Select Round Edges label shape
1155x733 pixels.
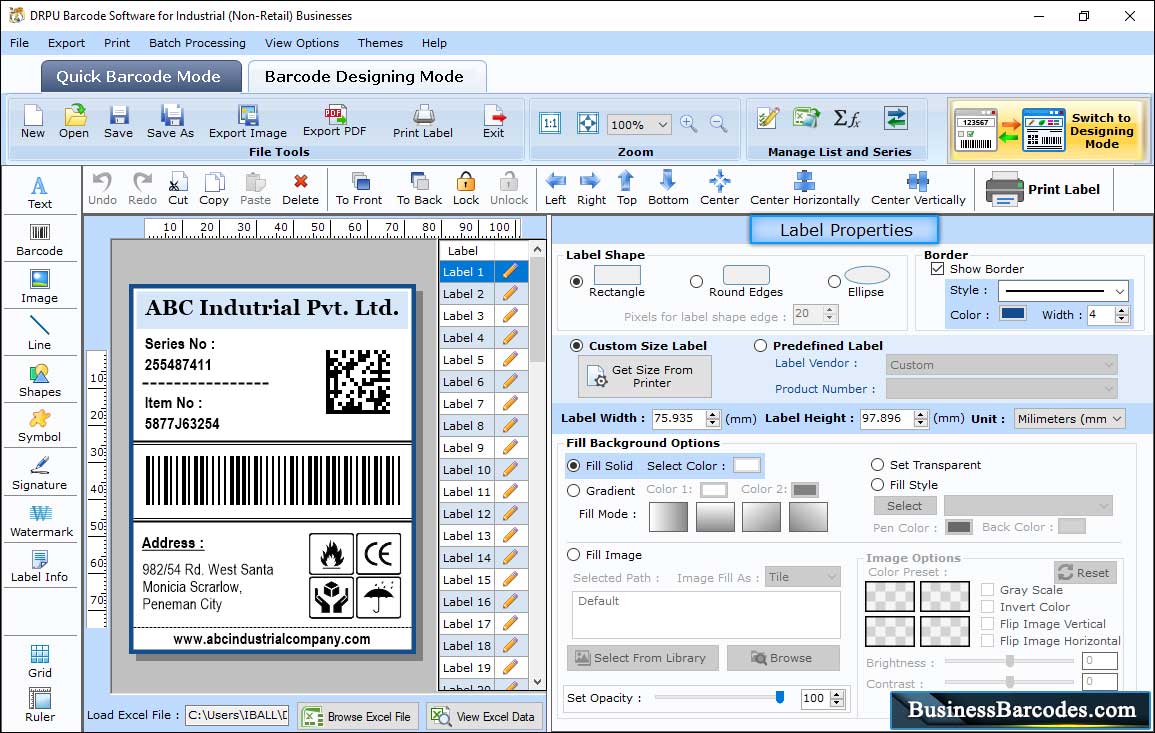point(696,281)
